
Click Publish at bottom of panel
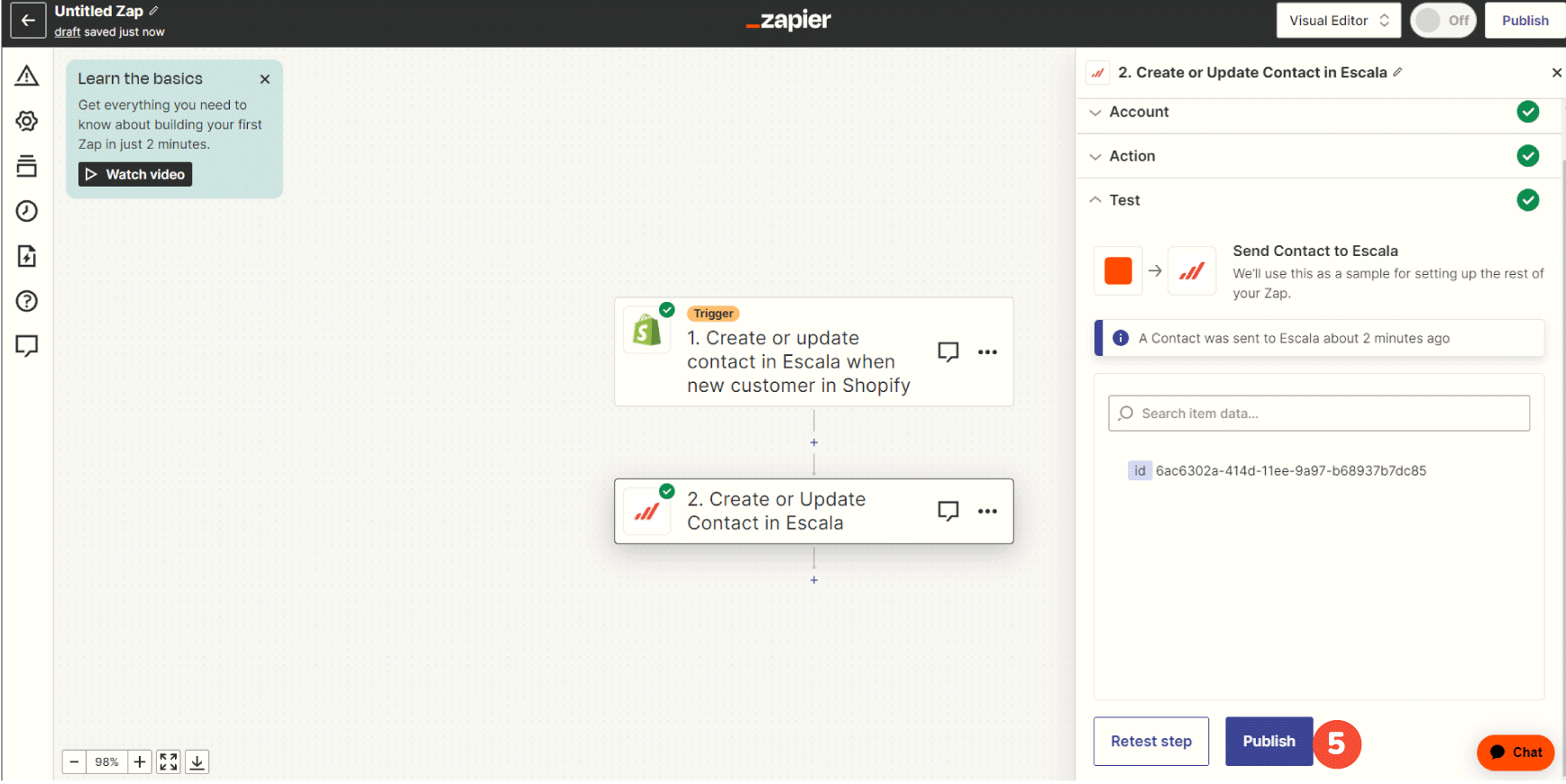[1269, 742]
